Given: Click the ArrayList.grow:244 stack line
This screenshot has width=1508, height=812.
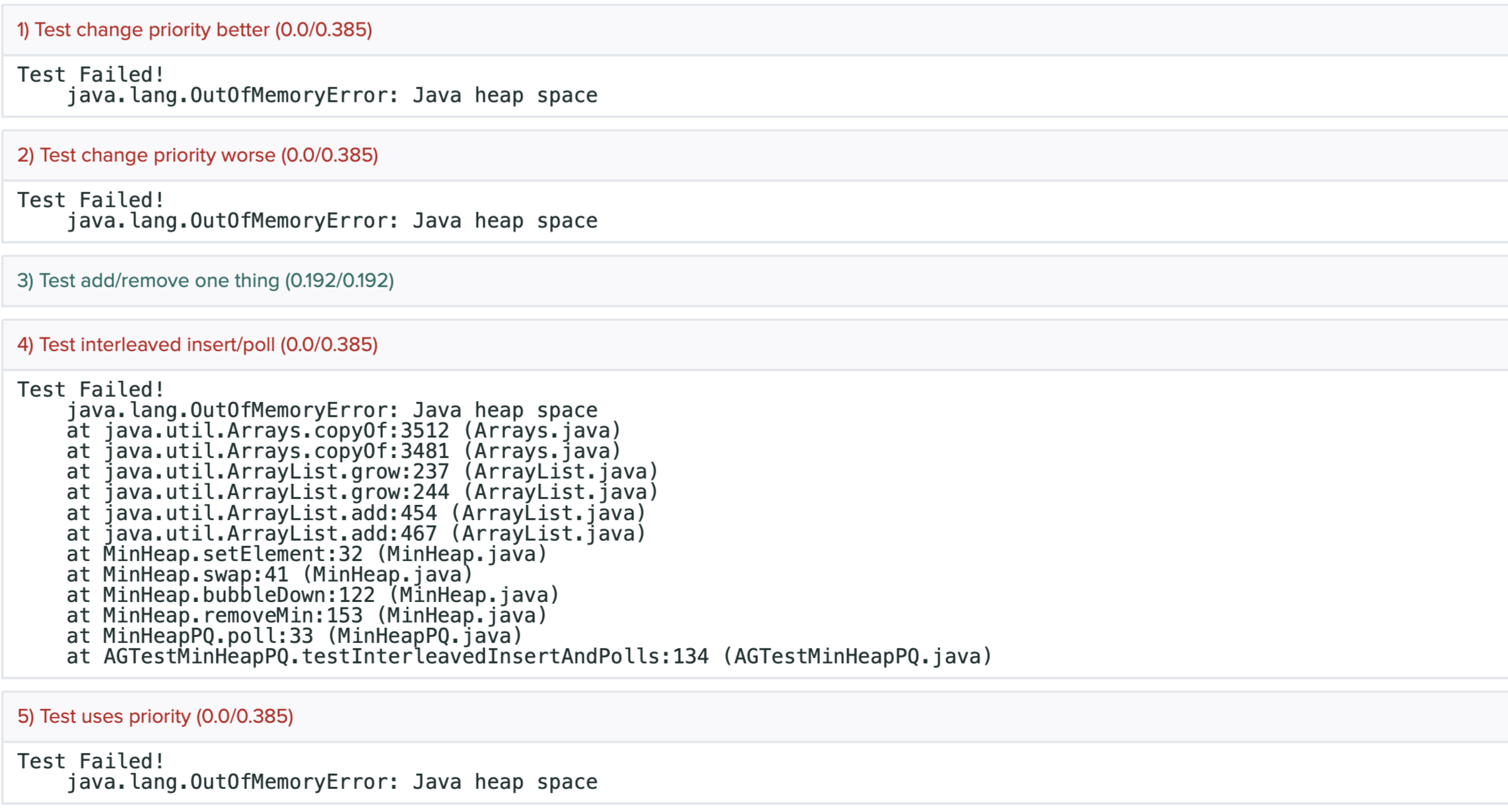Looking at the screenshot, I should coord(362,492).
